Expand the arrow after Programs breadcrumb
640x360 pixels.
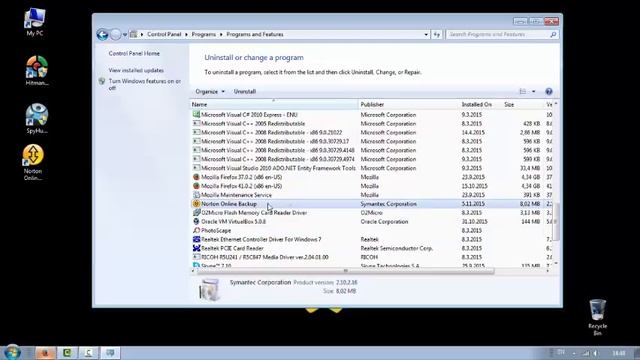[221, 35]
